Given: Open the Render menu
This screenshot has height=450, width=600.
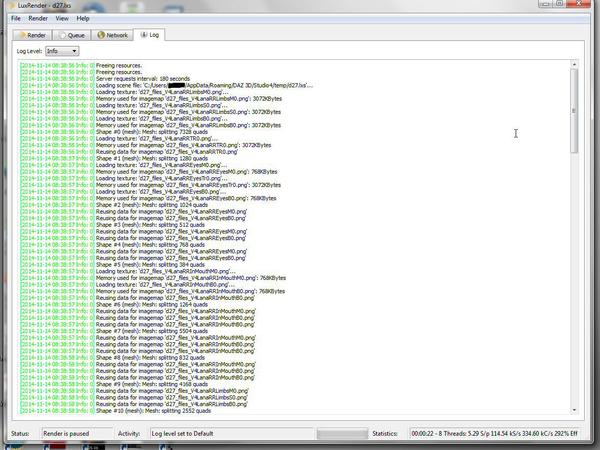Looking at the screenshot, I should [38, 18].
